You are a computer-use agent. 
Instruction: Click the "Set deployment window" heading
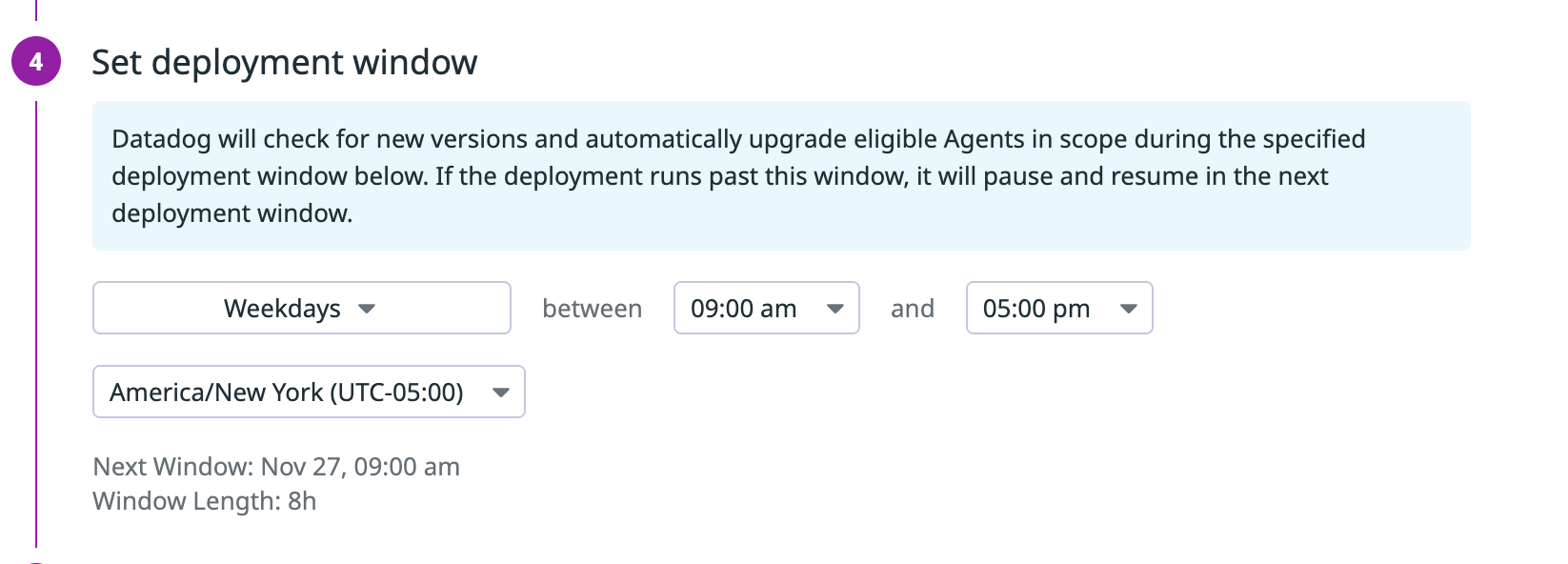click(x=284, y=63)
